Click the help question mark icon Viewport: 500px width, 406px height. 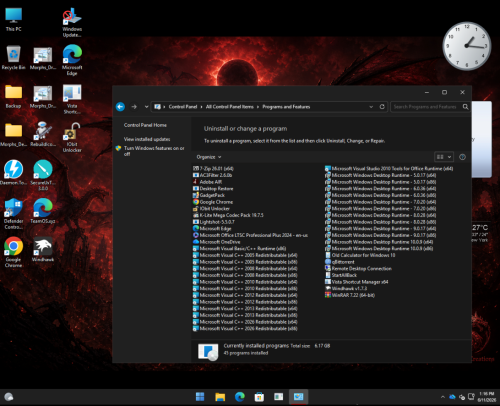(x=462, y=157)
